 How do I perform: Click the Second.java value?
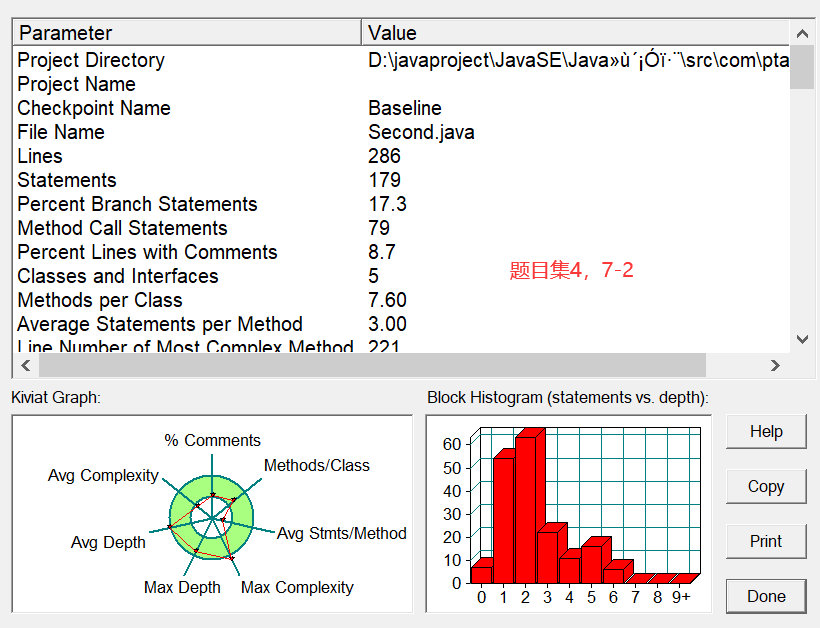coord(421,132)
